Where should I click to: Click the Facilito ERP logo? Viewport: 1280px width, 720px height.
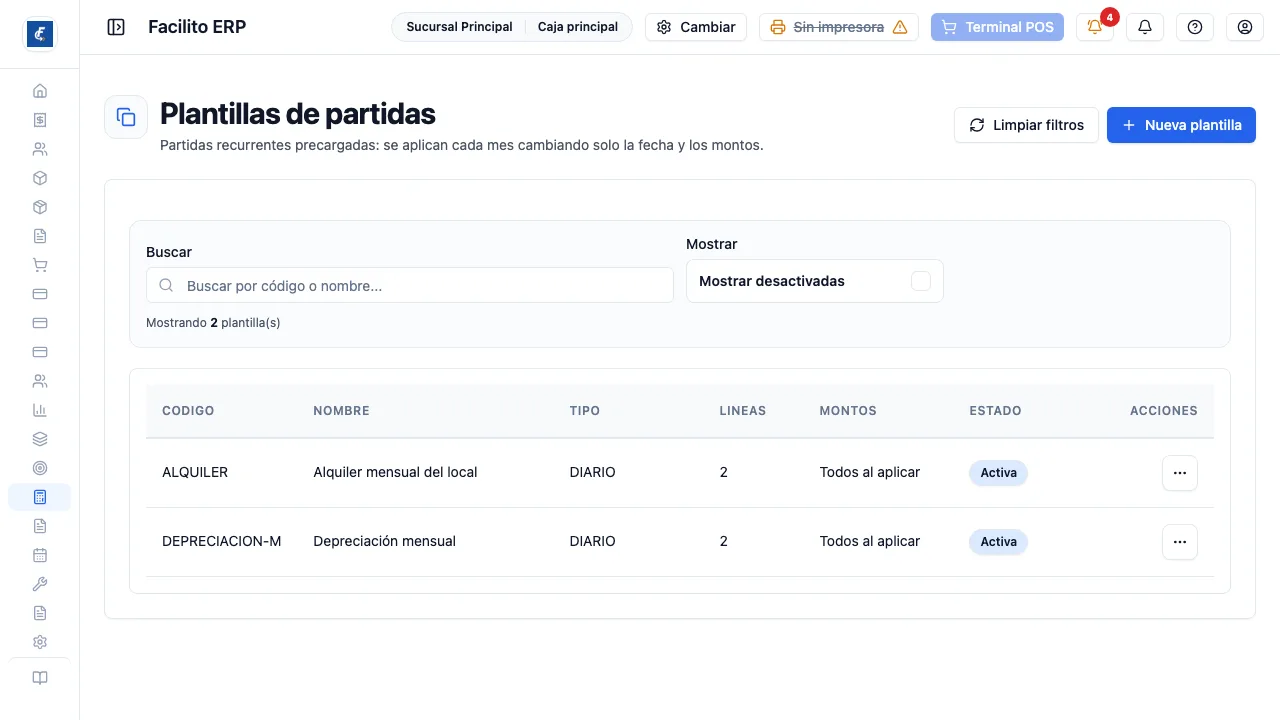click(40, 34)
